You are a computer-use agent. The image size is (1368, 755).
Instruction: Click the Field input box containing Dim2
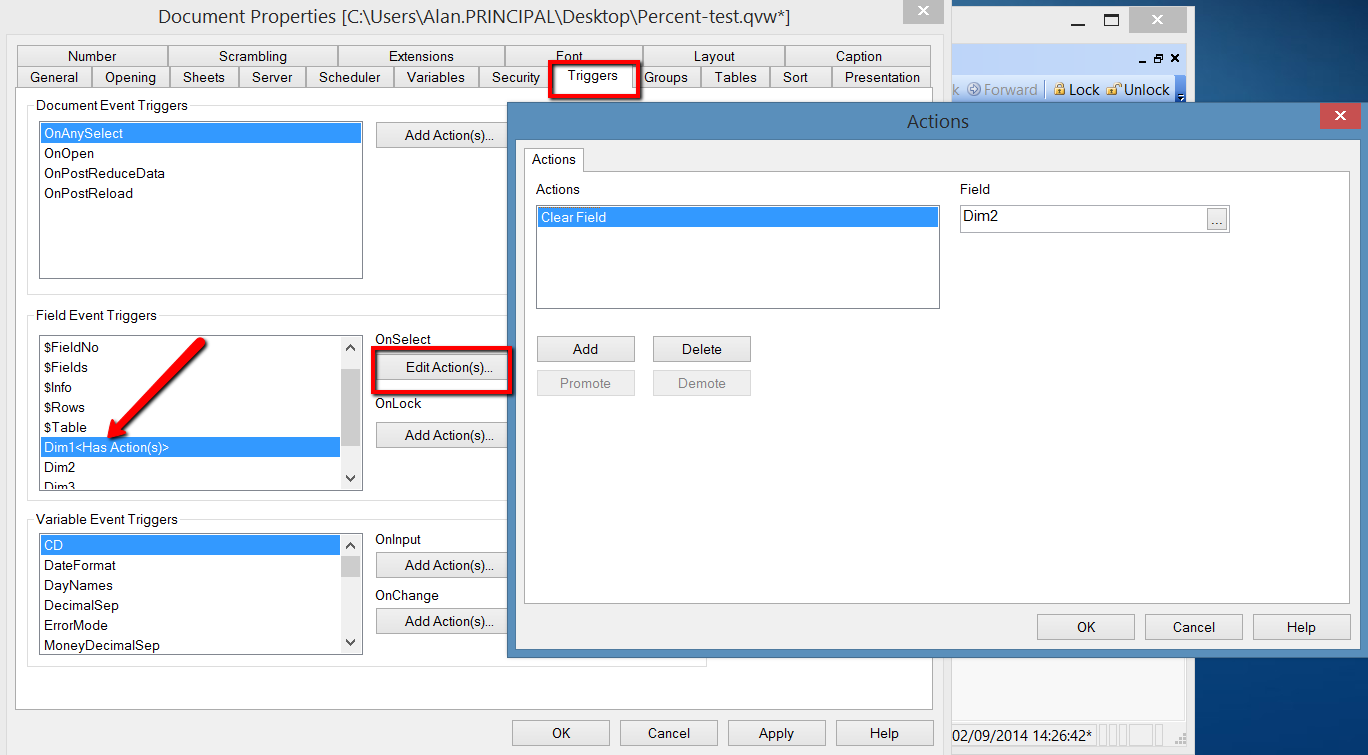1083,220
